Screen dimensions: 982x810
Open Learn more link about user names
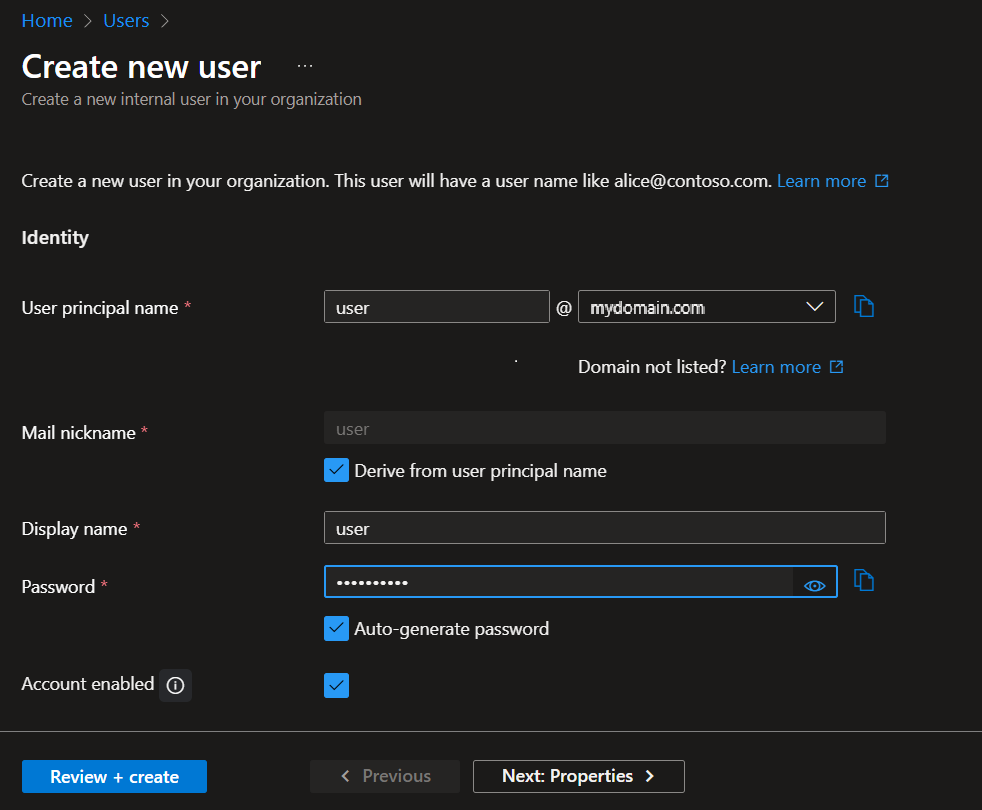click(821, 181)
